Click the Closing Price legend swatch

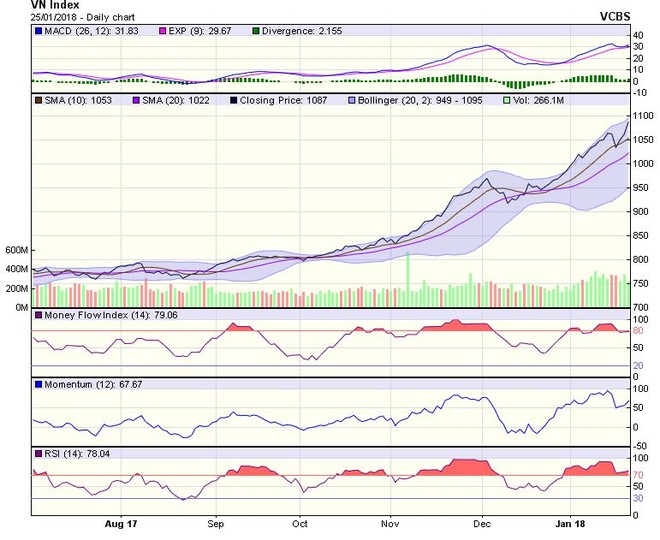pos(234,100)
